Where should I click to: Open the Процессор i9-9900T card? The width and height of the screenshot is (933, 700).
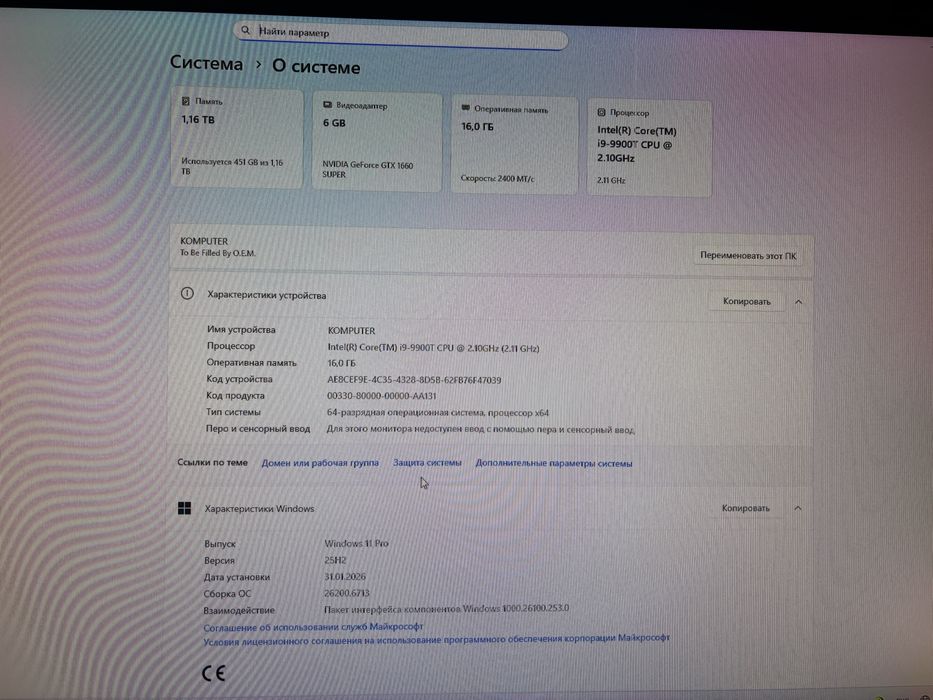pyautogui.click(x=649, y=148)
